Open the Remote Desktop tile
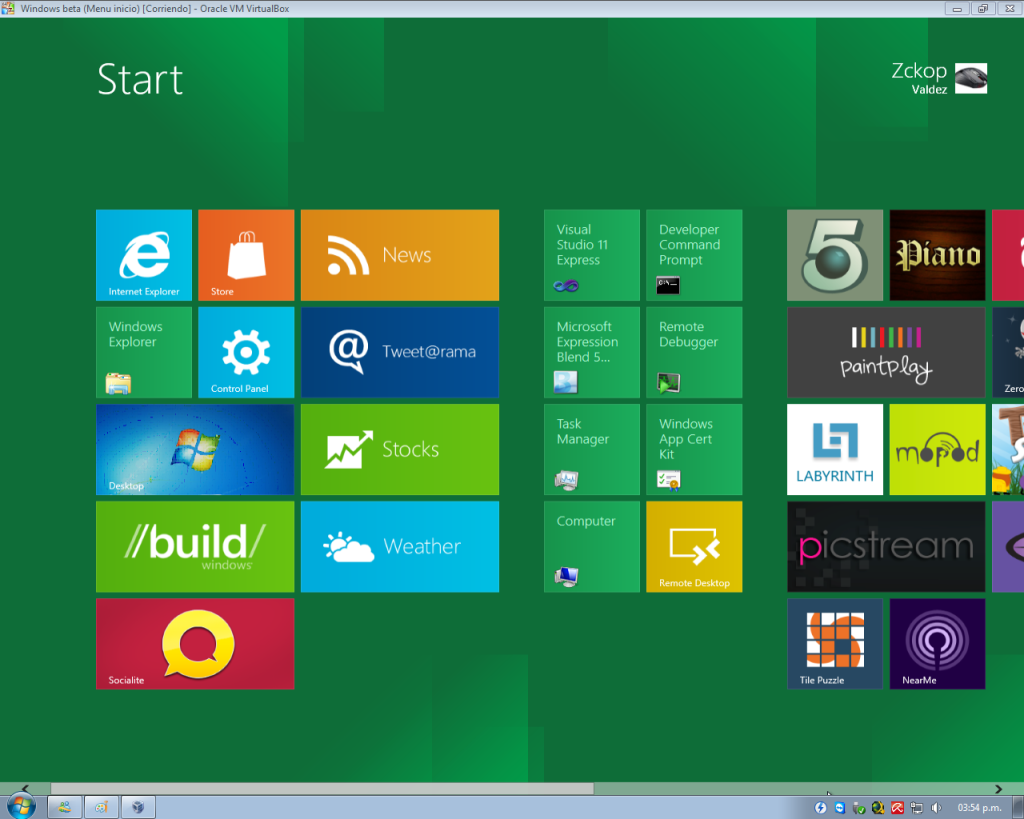 [694, 547]
